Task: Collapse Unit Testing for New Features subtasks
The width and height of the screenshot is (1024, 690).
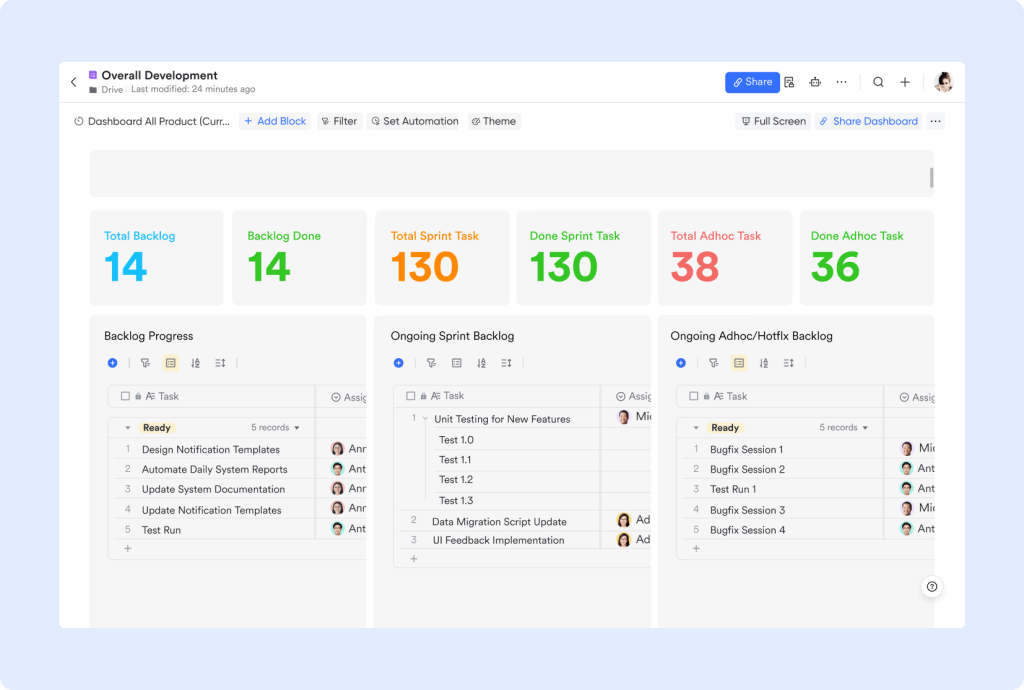Action: tap(425, 419)
